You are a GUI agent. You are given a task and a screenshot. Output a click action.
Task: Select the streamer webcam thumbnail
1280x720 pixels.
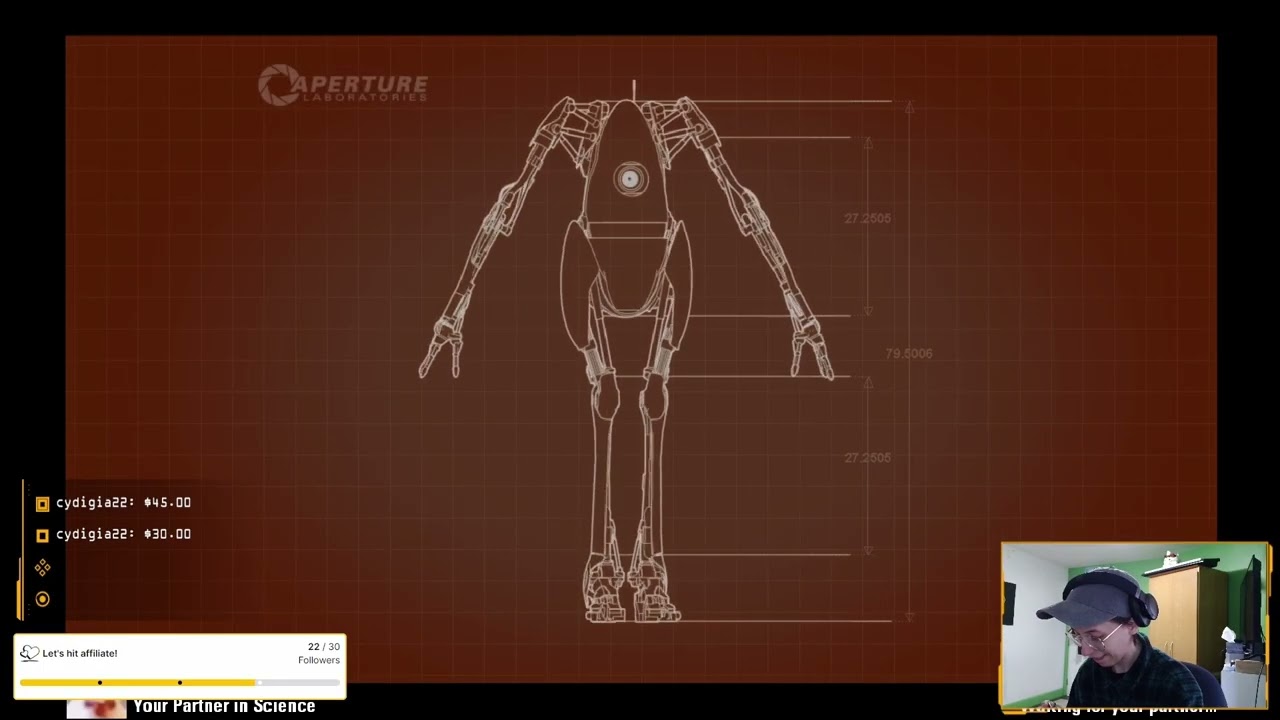pos(1135,626)
